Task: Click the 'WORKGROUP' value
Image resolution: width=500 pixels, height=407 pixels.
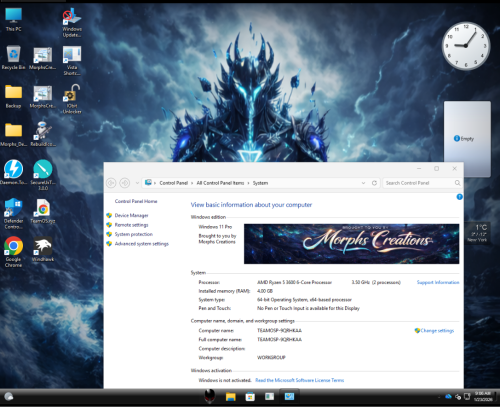Action: (x=271, y=358)
